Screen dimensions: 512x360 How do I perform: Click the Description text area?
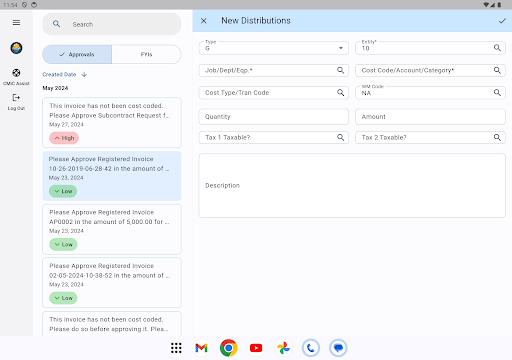[352, 185]
